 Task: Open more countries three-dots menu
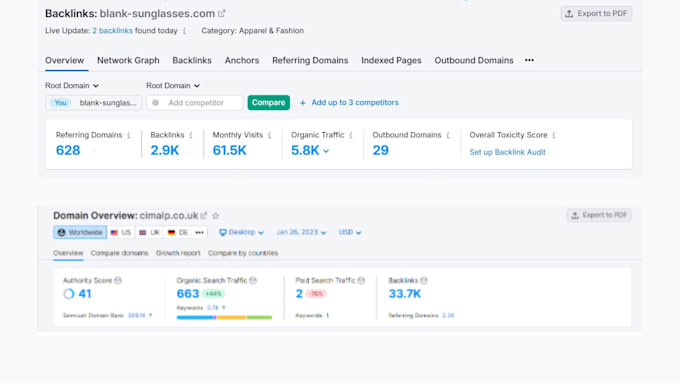click(x=199, y=232)
